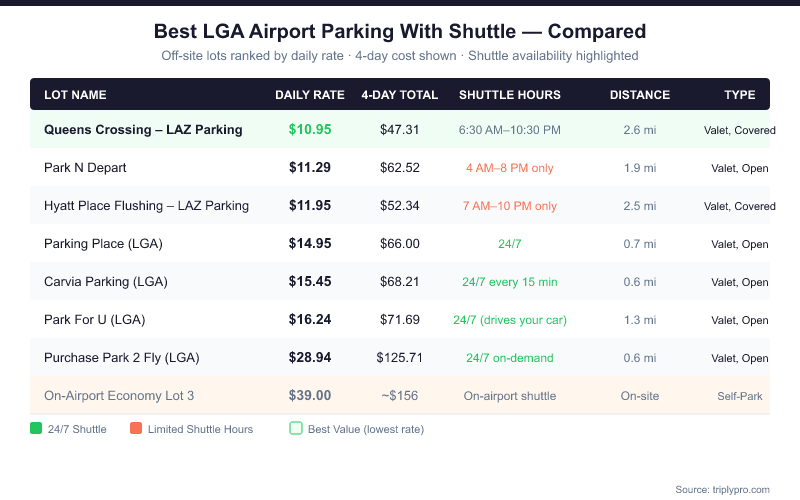This screenshot has width=800, height=500.
Task: Click the 4-DAY TOTAL column header
Action: [x=400, y=95]
